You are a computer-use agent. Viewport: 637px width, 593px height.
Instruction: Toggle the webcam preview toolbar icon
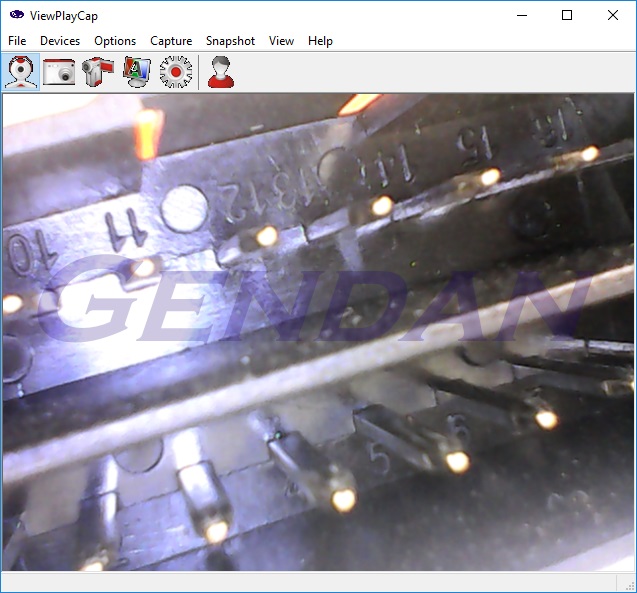click(22, 72)
